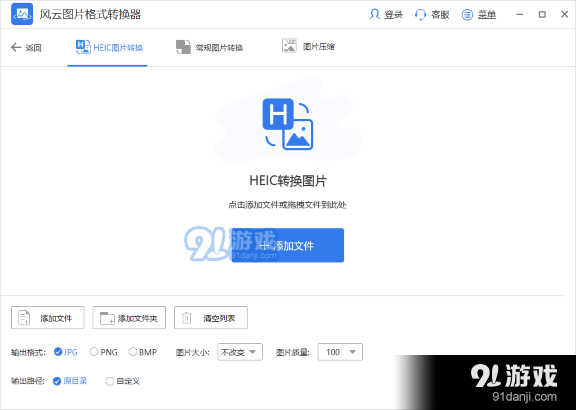
Task: Click the 清空列表 button
Action: coord(211,317)
